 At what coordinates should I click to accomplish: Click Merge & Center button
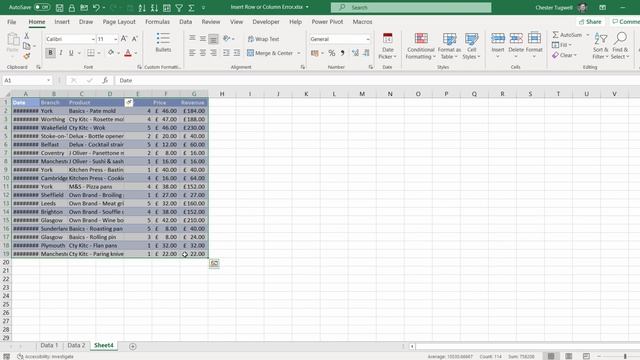(270, 53)
